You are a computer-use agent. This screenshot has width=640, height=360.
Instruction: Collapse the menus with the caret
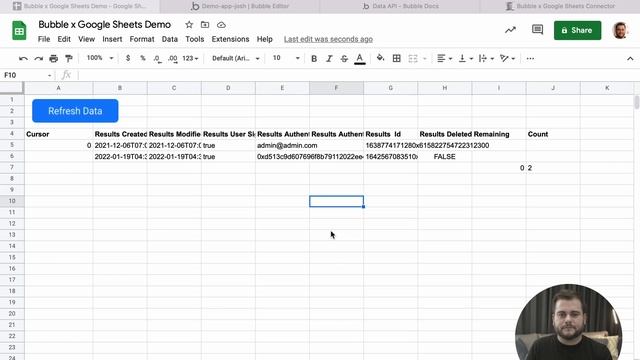pos(630,59)
